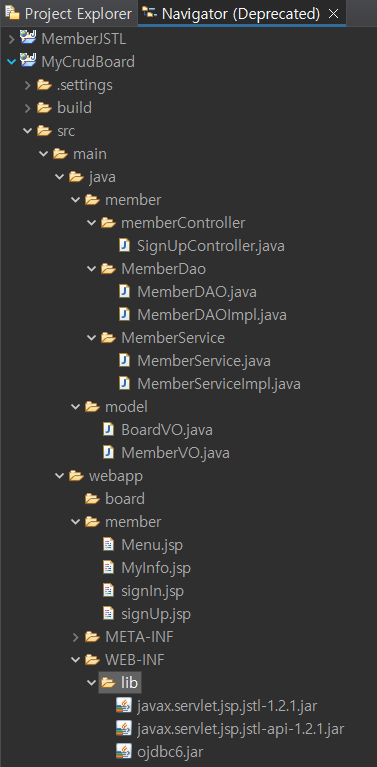Collapse the memberController folder
The width and height of the screenshot is (377, 767).
pyautogui.click(x=91, y=223)
